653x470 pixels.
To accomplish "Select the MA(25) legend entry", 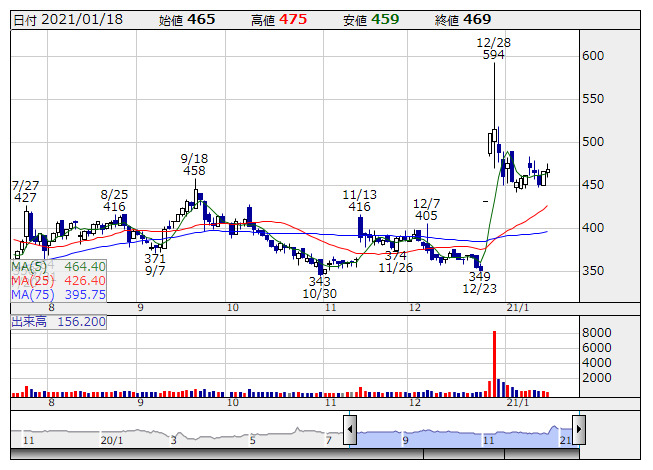I will [58, 281].
